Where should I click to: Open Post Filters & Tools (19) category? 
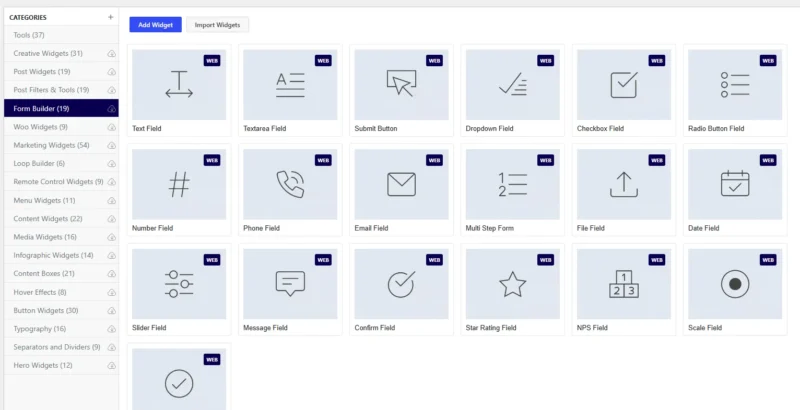point(61,90)
